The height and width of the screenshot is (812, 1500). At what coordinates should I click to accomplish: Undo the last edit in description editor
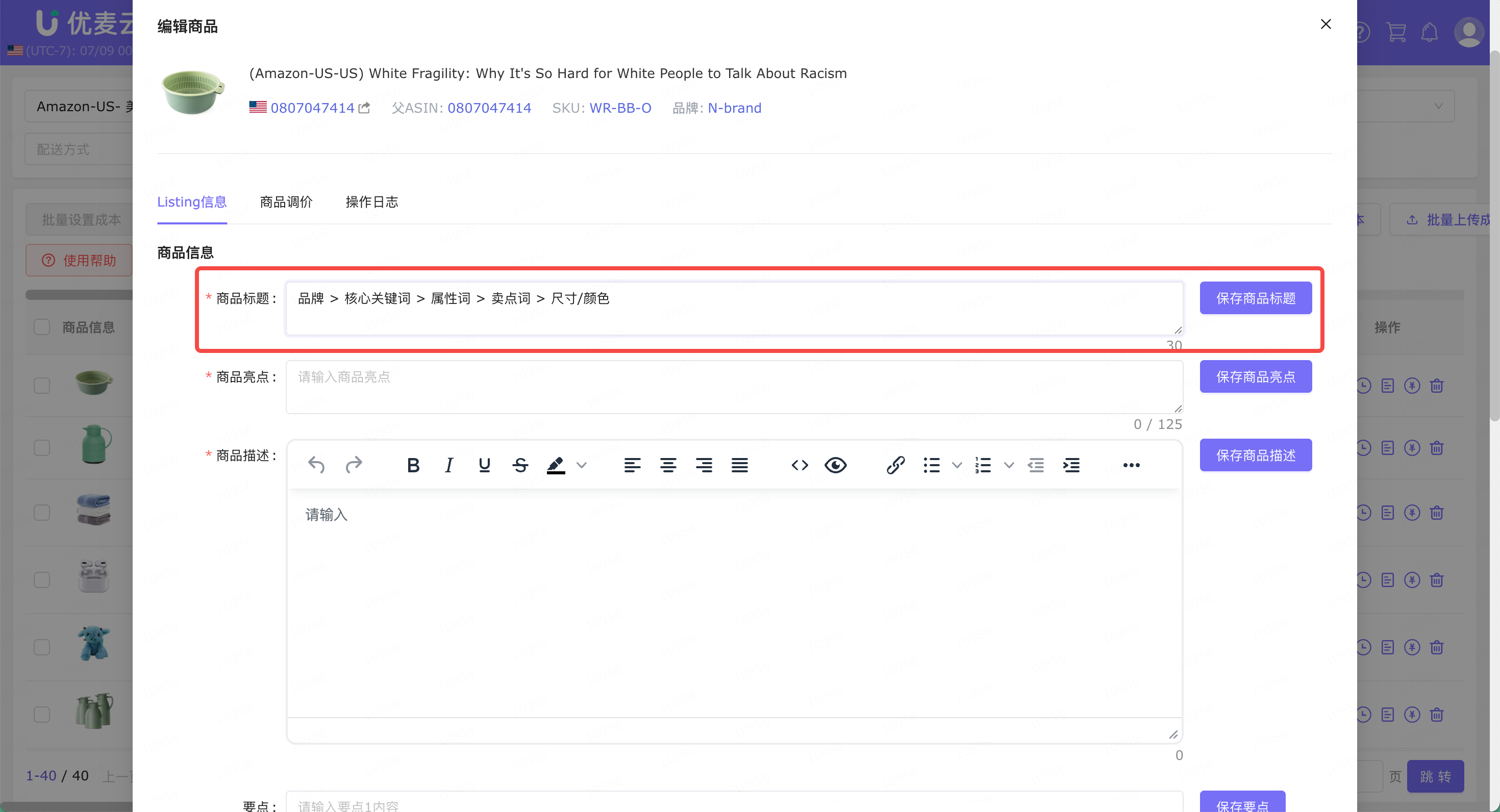[x=316, y=465]
